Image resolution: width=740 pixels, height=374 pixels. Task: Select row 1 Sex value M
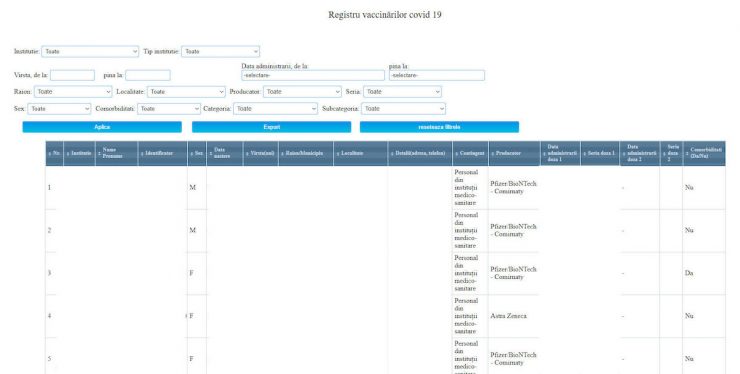click(193, 187)
